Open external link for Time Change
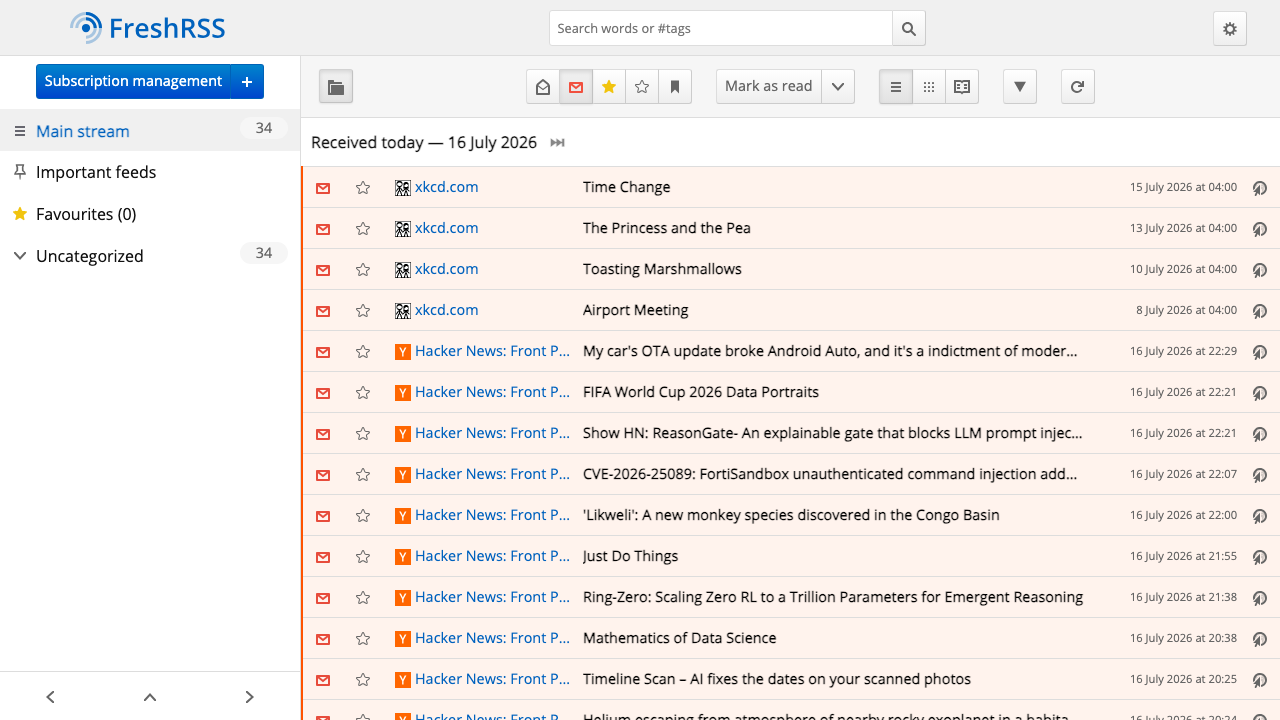 (1260, 188)
